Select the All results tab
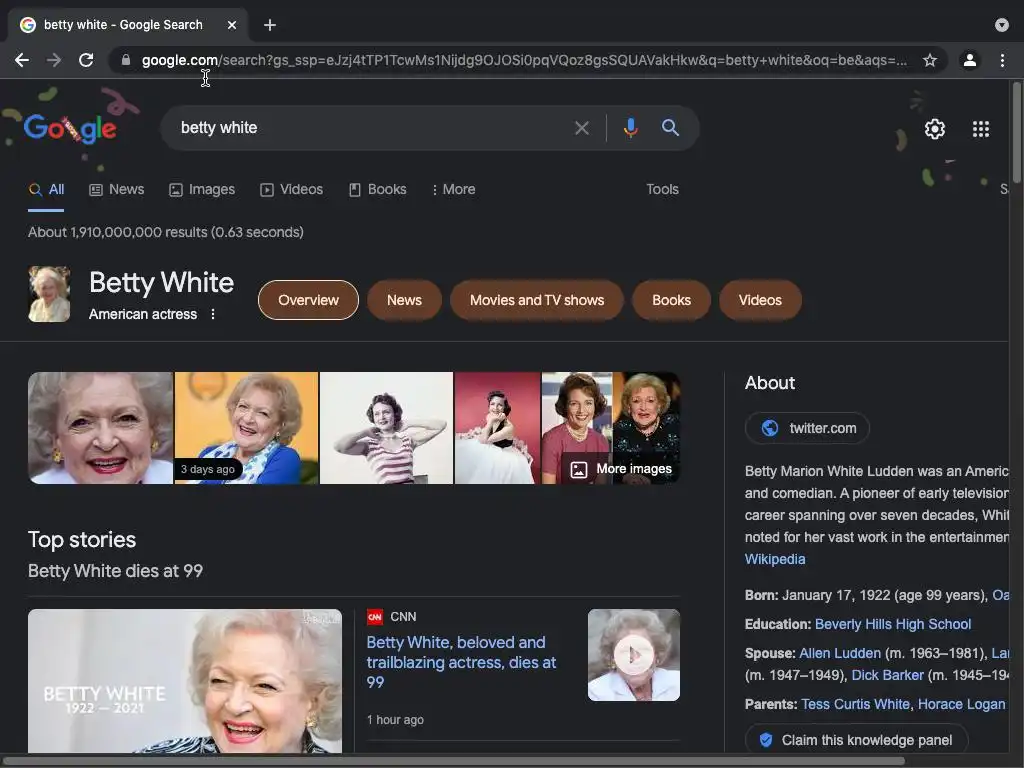The image size is (1024, 768). pyautogui.click(x=46, y=189)
